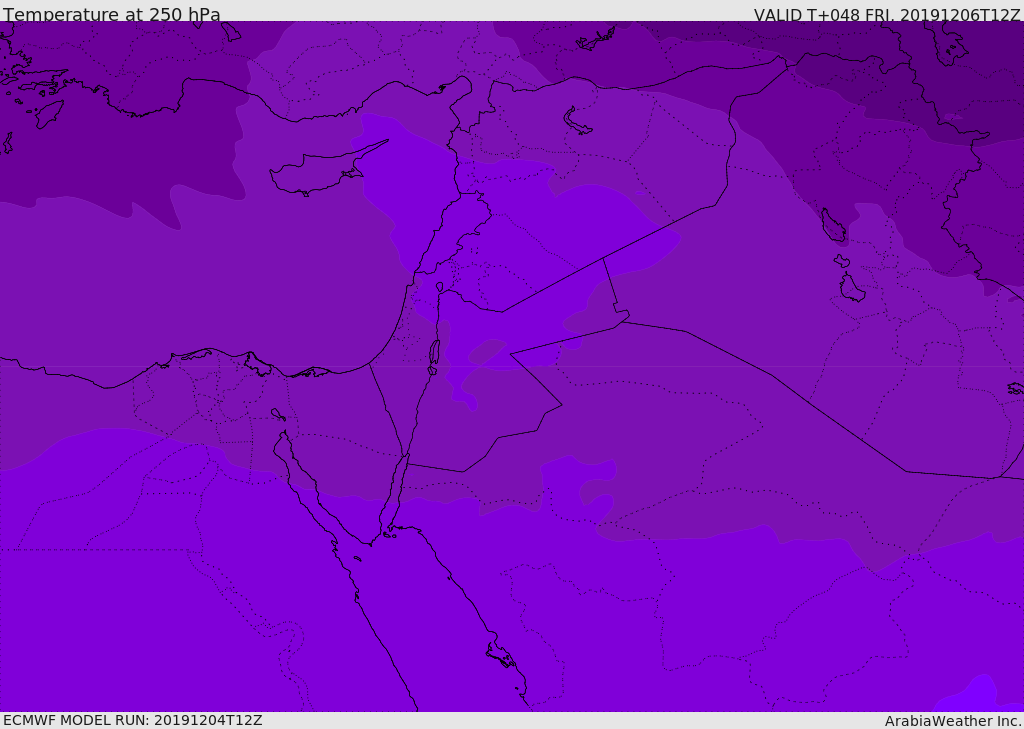
Task: Click the 'Temperature at 250 hPa' title text
Action: (x=112, y=14)
